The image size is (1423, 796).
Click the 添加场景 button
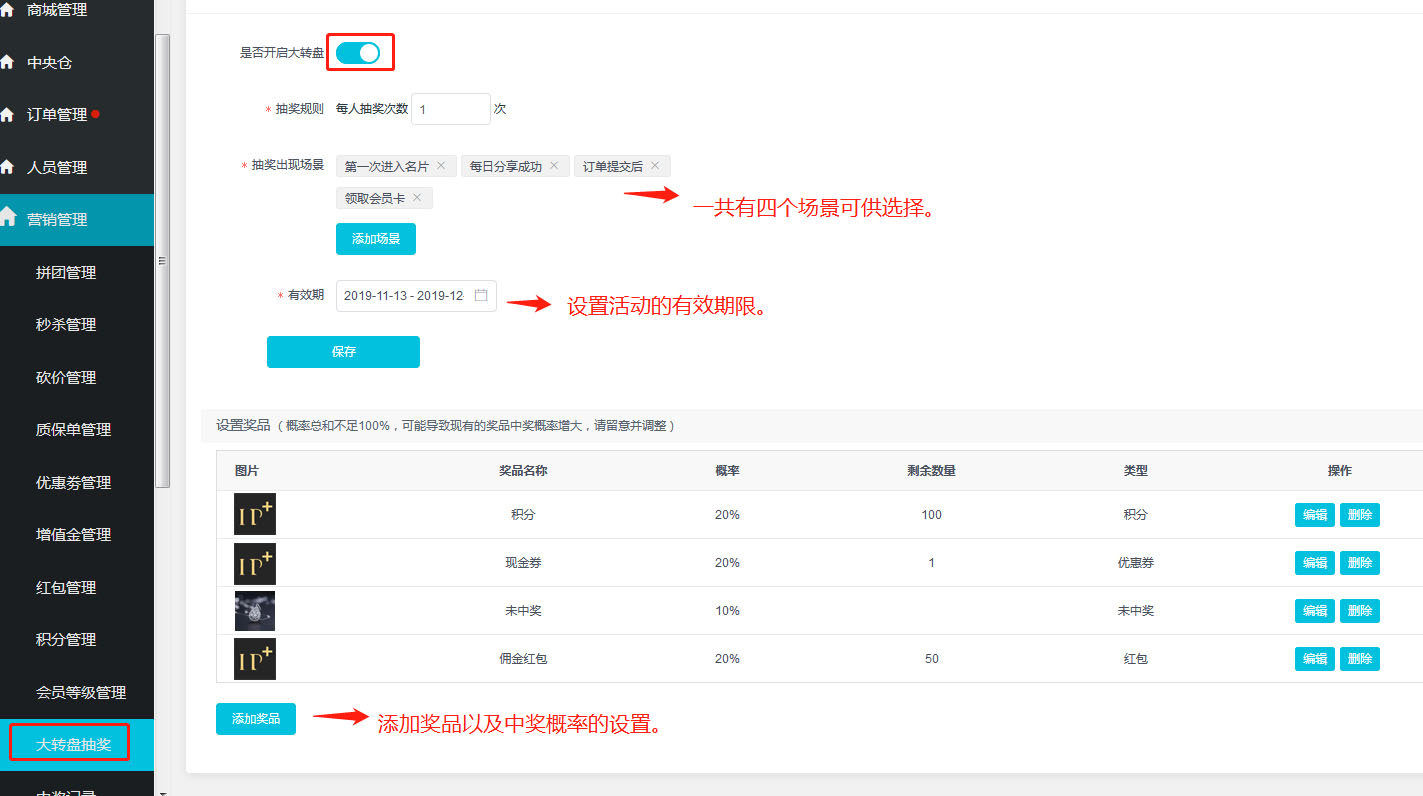coord(375,239)
